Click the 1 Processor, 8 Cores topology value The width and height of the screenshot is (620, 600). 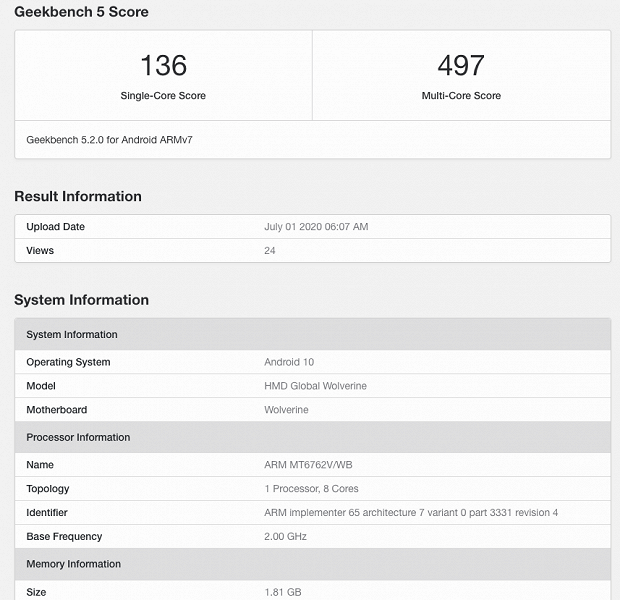tap(311, 489)
